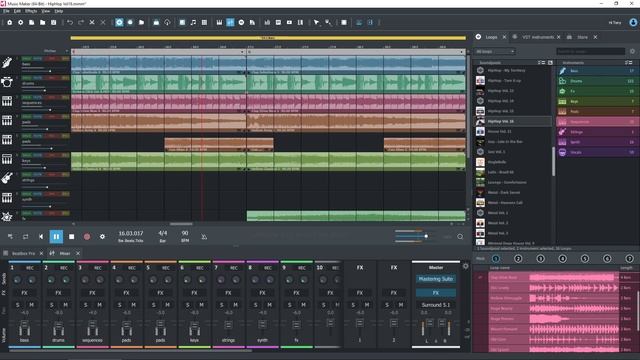Jump to start with rewind button

[x=41, y=236]
